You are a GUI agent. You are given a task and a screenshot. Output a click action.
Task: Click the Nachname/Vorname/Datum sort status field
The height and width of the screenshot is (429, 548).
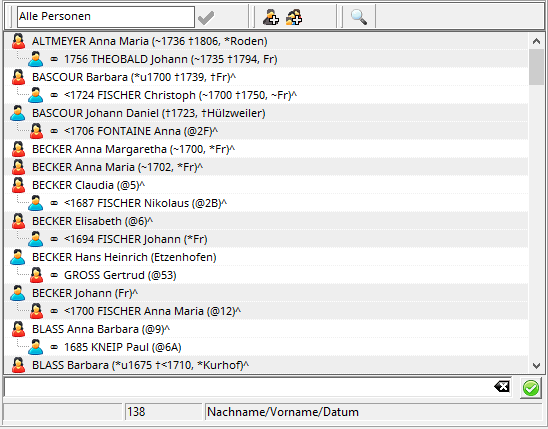tap(373, 412)
